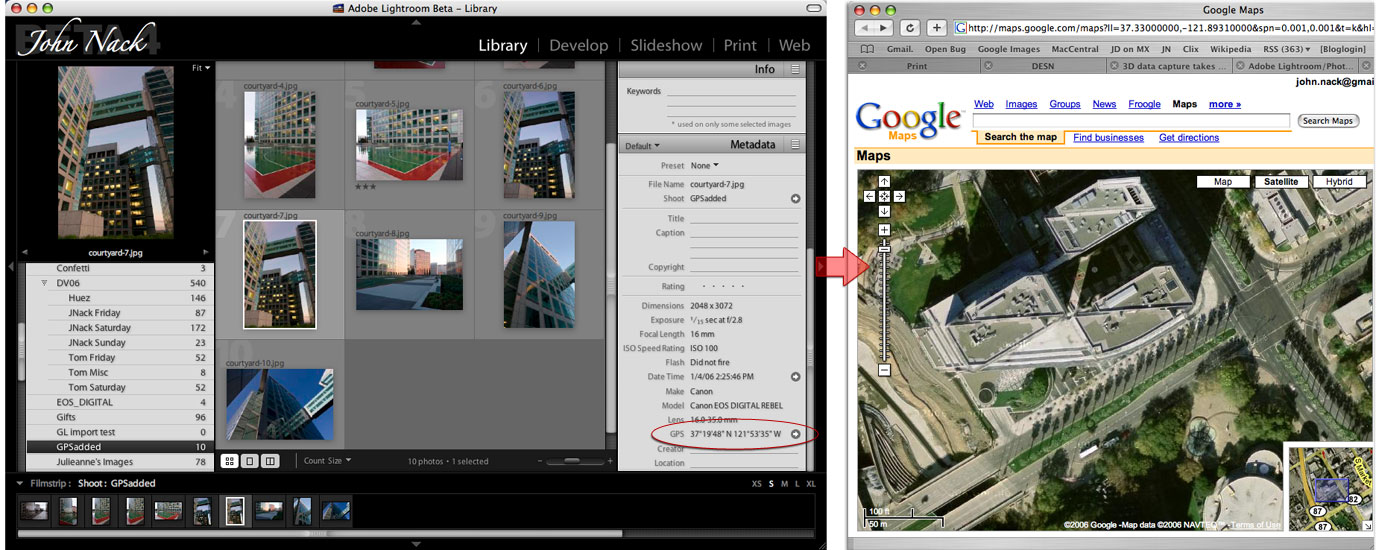1379x550 pixels.
Task: Set filmstrip size to XS
Action: point(757,484)
